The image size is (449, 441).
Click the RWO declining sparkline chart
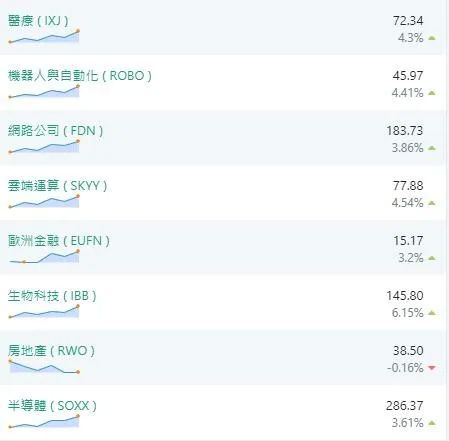click(44, 366)
